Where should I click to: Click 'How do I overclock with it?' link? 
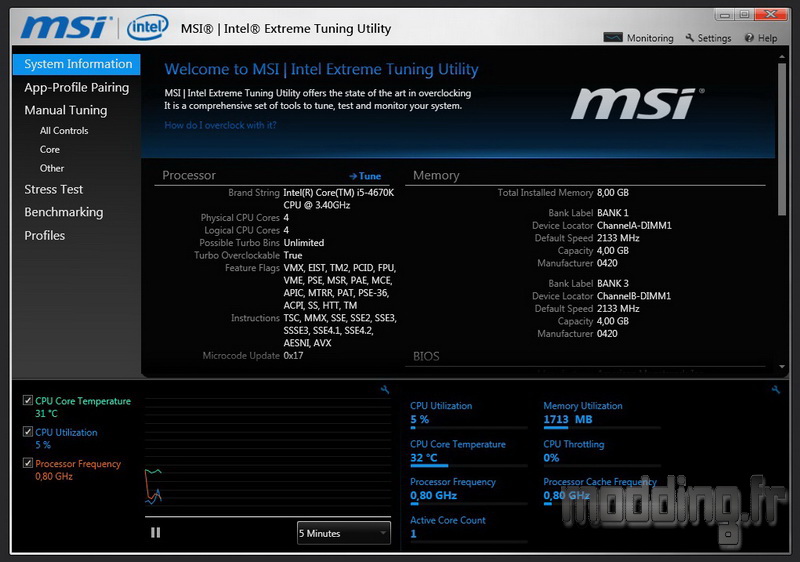tap(220, 125)
